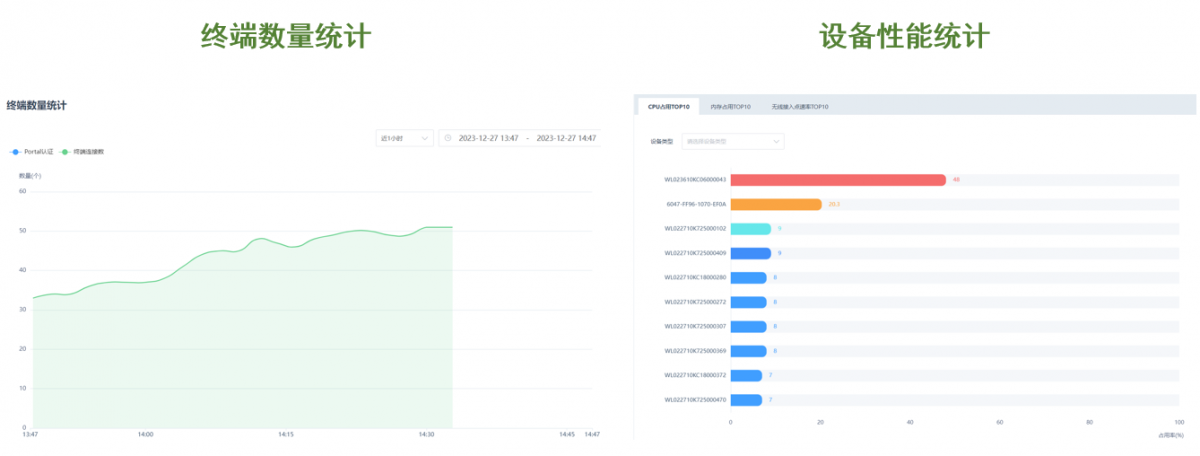
Task: Select device label WL022710K725000409
Action: (x=695, y=253)
